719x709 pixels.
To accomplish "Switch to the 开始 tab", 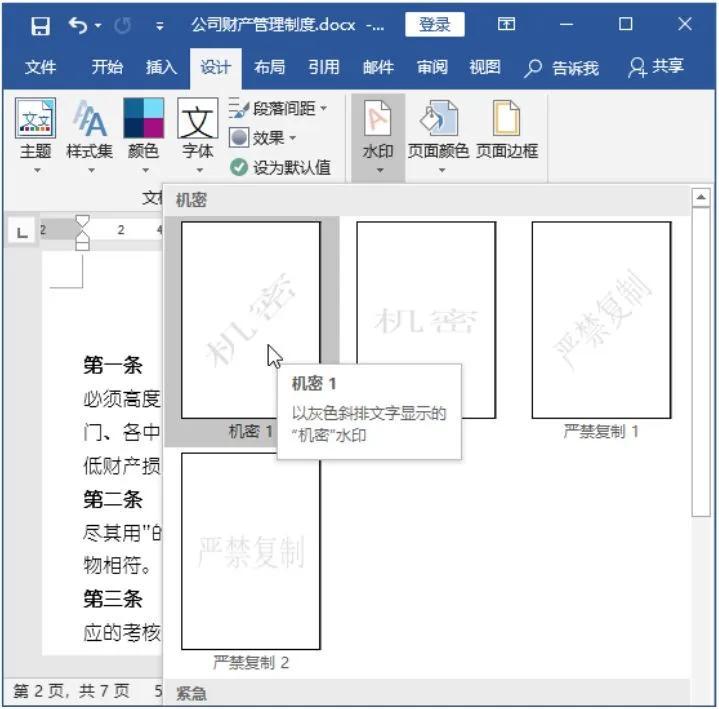I will (x=107, y=67).
